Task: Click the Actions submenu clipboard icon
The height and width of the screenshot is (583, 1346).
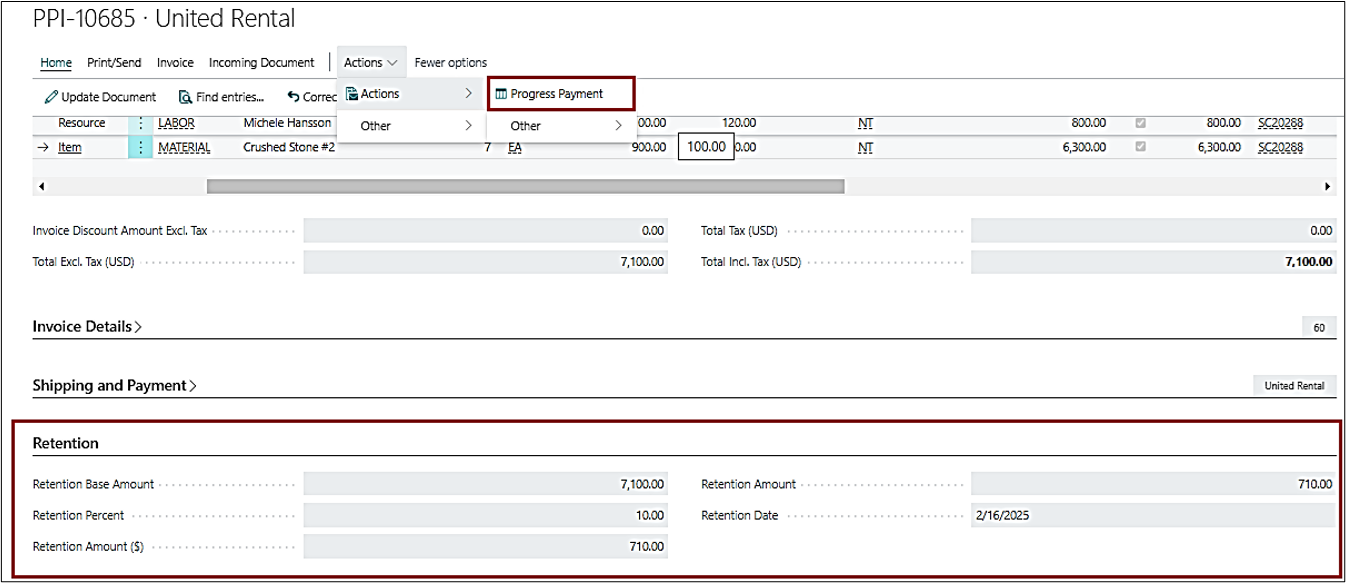Action: [352, 94]
